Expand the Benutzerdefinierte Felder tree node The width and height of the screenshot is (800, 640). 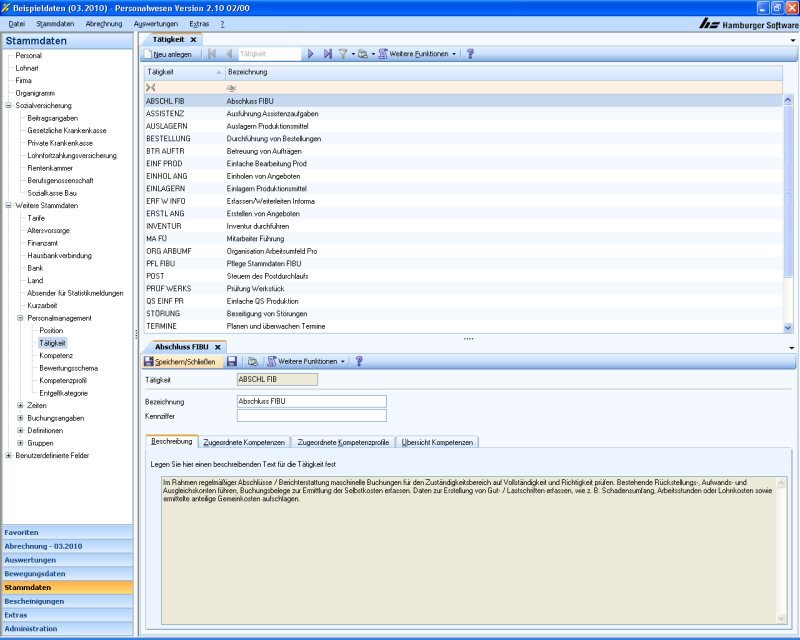(x=8, y=455)
